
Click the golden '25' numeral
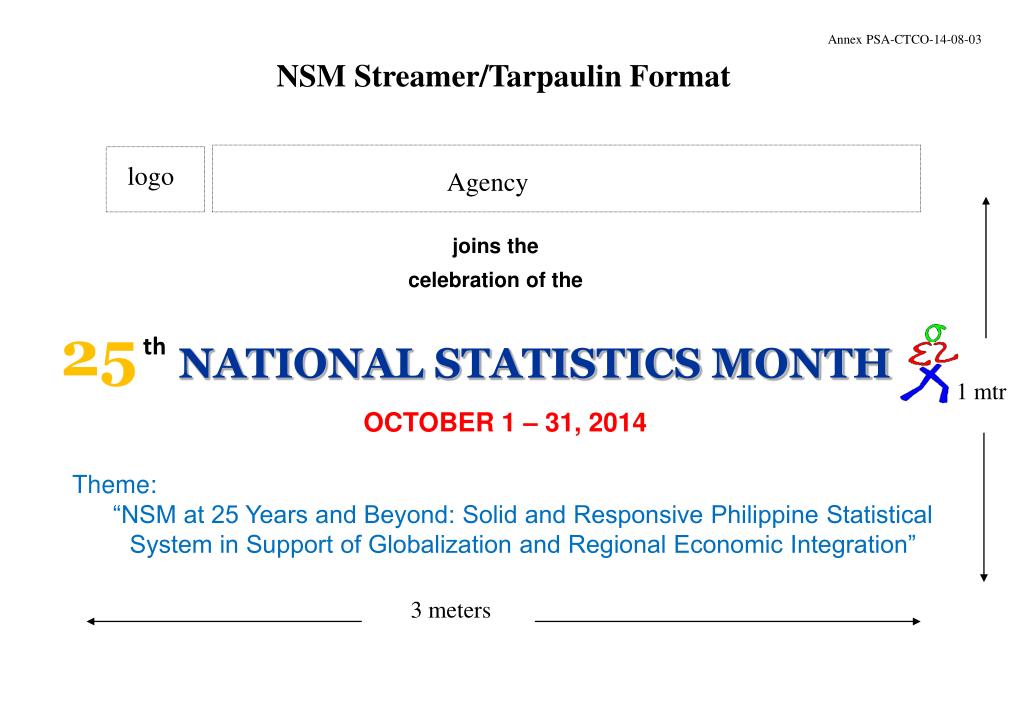(x=100, y=363)
